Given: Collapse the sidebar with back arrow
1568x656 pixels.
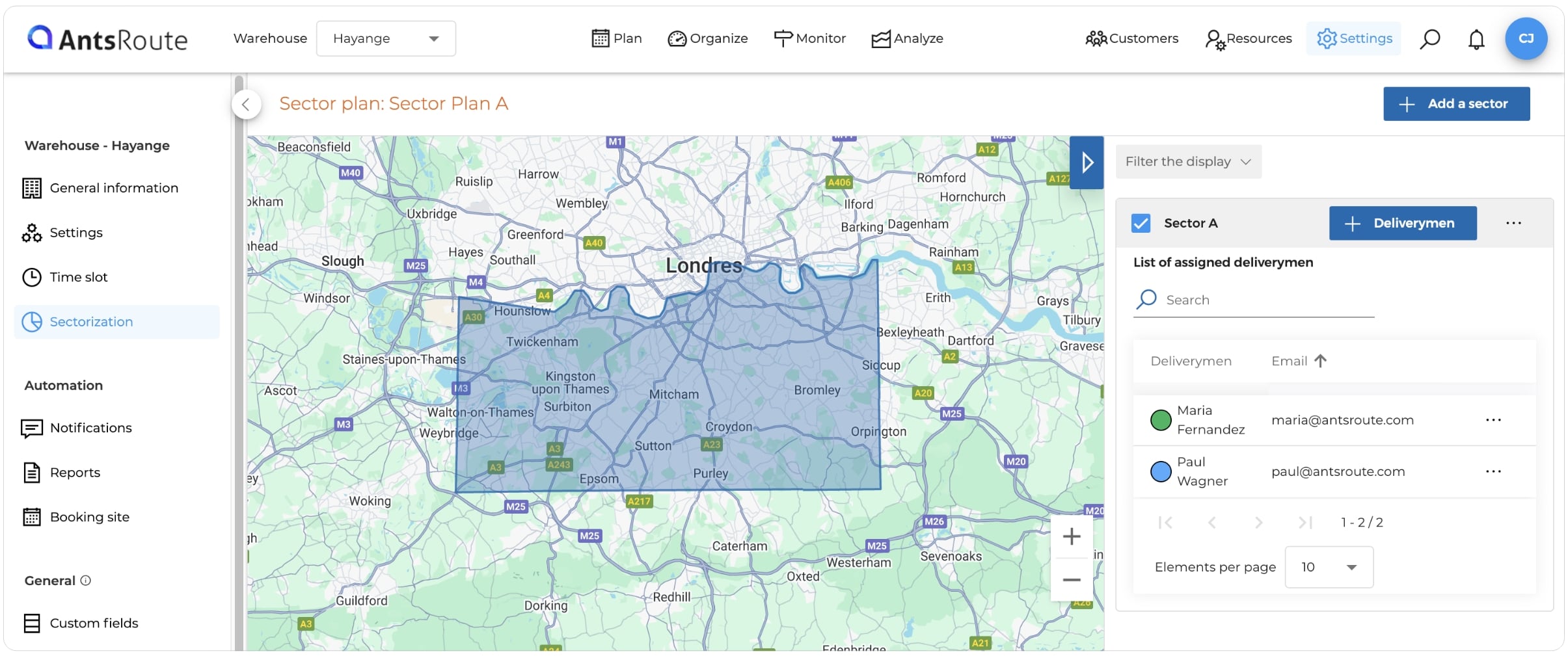Looking at the screenshot, I should click(246, 104).
